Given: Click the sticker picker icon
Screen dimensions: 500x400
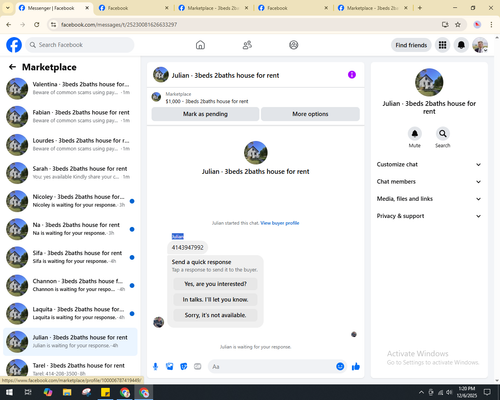Looking at the screenshot, I should click(184, 367).
